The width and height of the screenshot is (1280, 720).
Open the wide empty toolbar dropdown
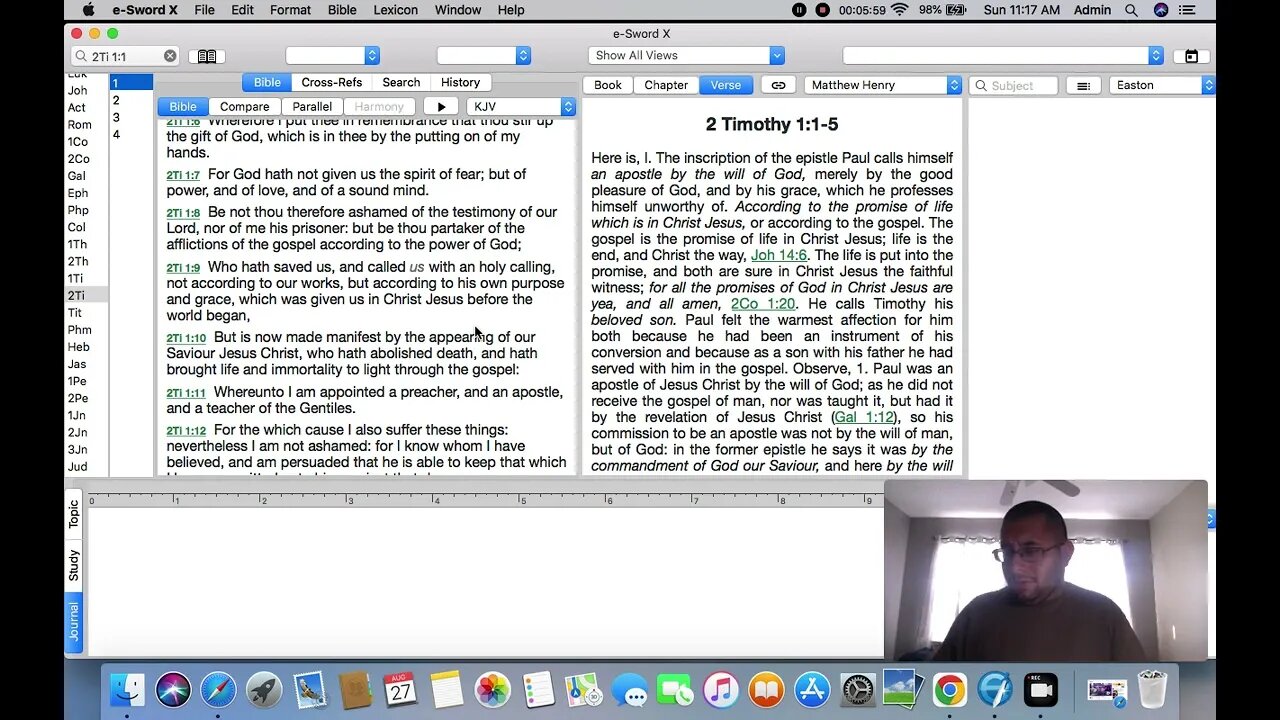[1003, 56]
